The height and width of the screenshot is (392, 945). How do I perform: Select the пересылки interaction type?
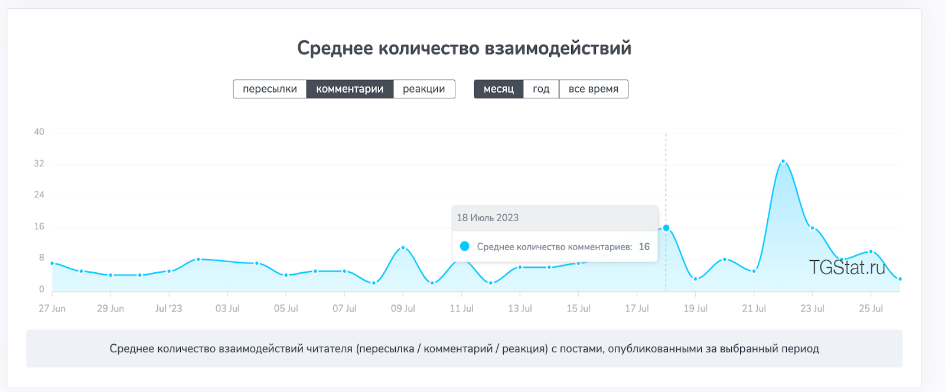(270, 89)
